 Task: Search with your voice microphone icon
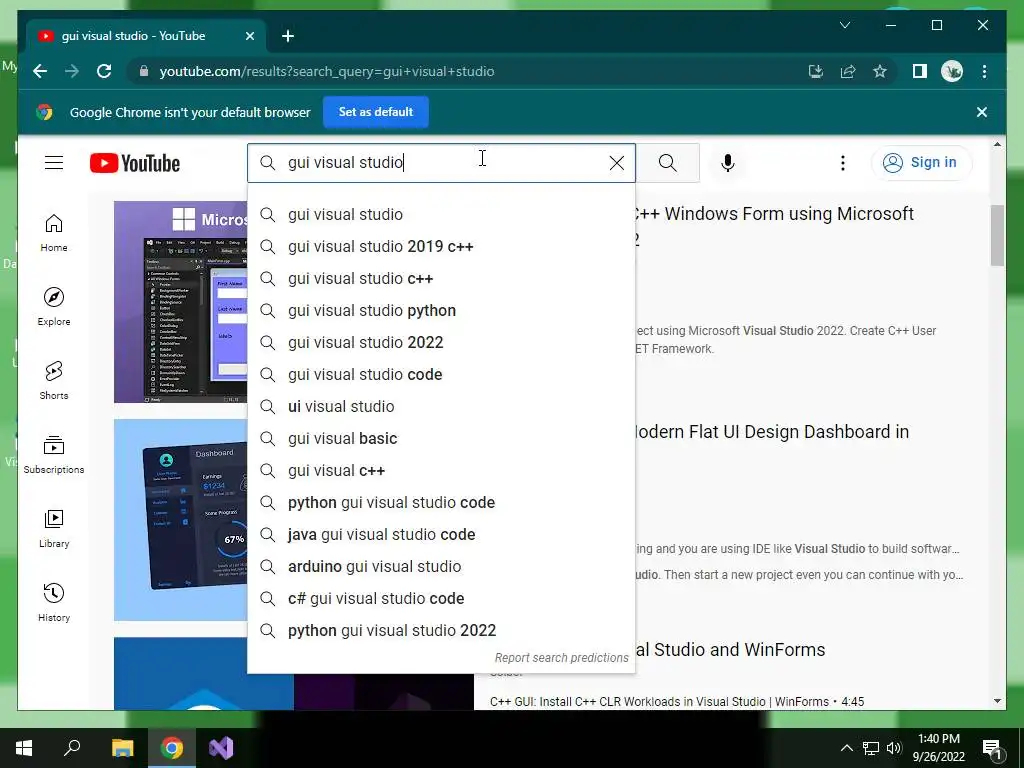728,163
